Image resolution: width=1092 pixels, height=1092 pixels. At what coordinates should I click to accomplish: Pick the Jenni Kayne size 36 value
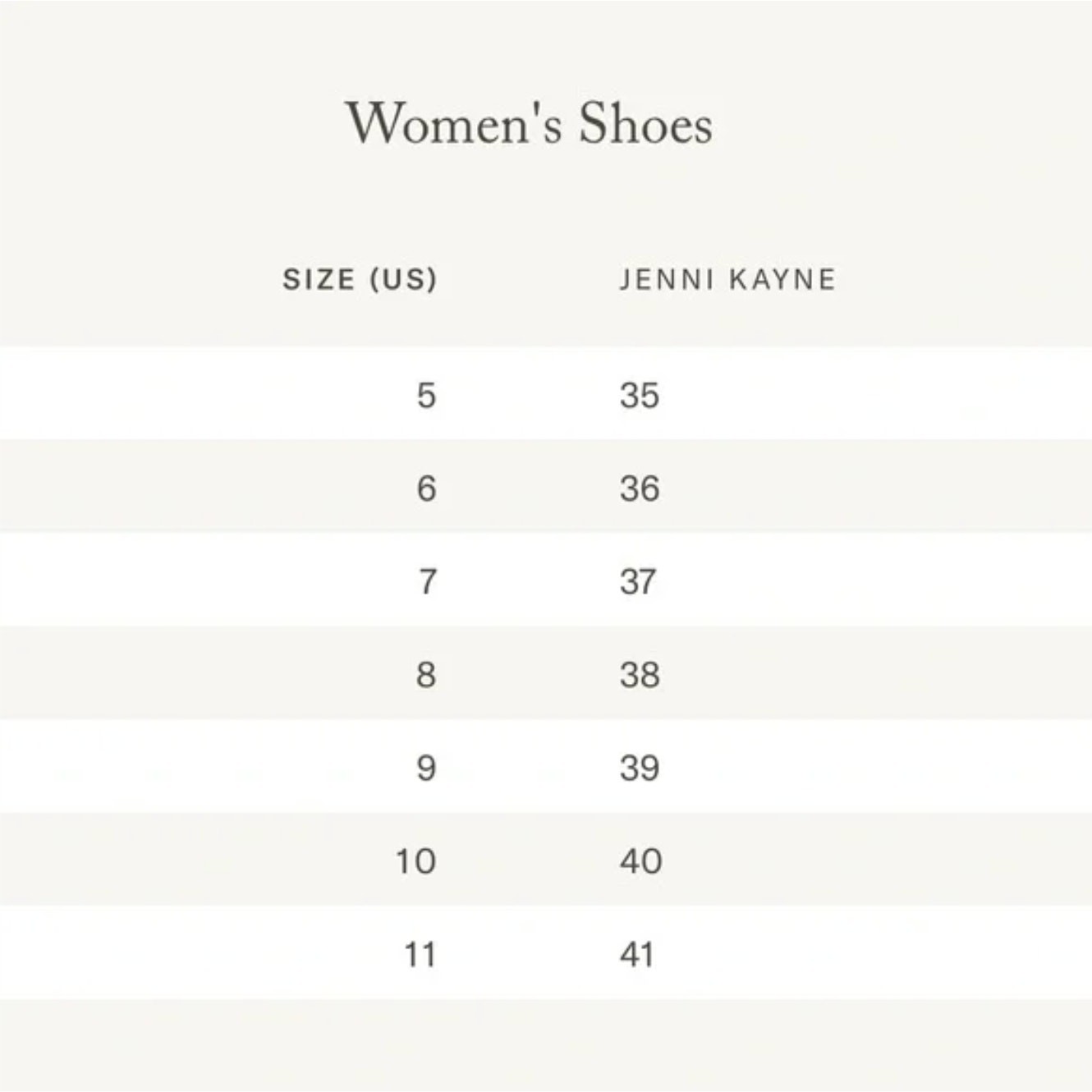point(640,489)
